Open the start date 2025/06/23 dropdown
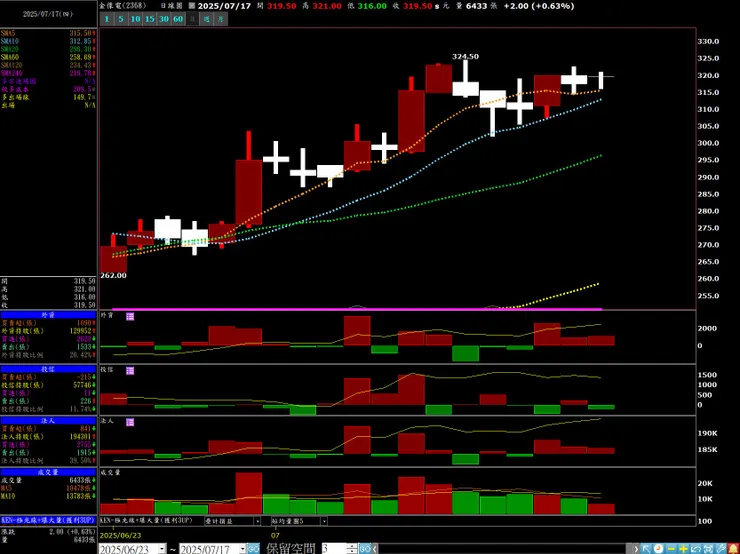This screenshot has height=554, width=740. pyautogui.click(x=162, y=549)
